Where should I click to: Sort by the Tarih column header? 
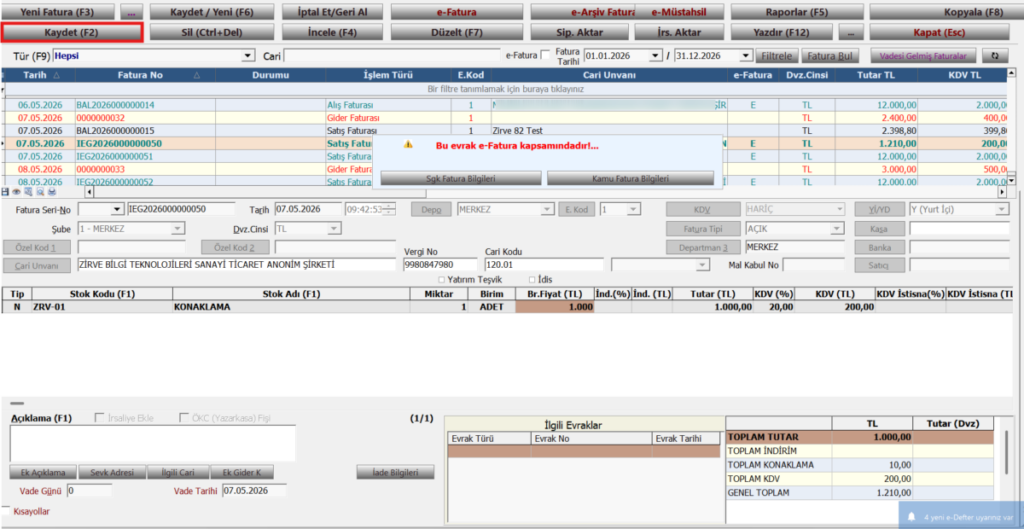click(x=38, y=75)
